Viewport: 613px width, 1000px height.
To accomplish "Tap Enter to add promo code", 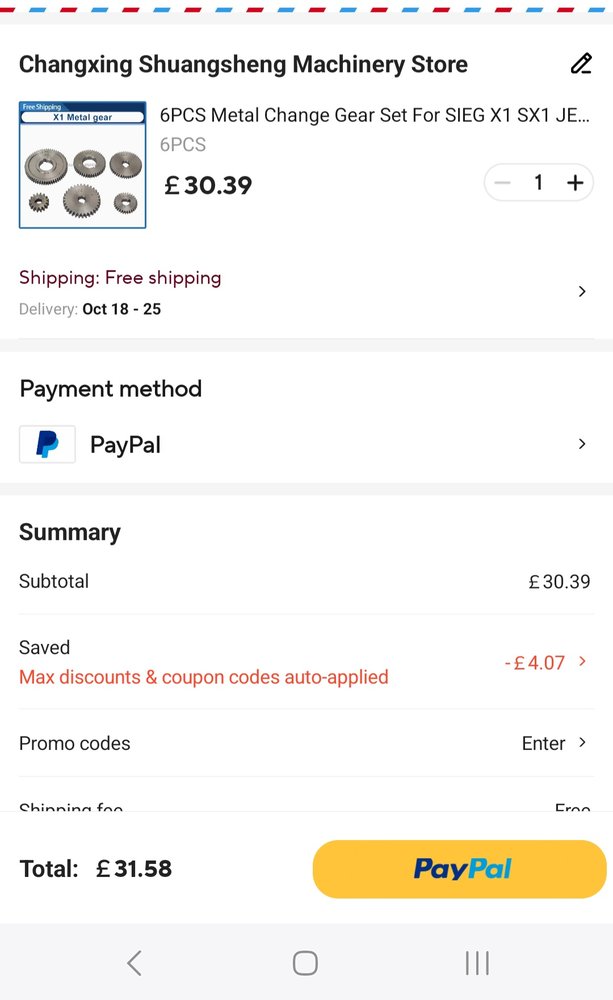I will (543, 743).
